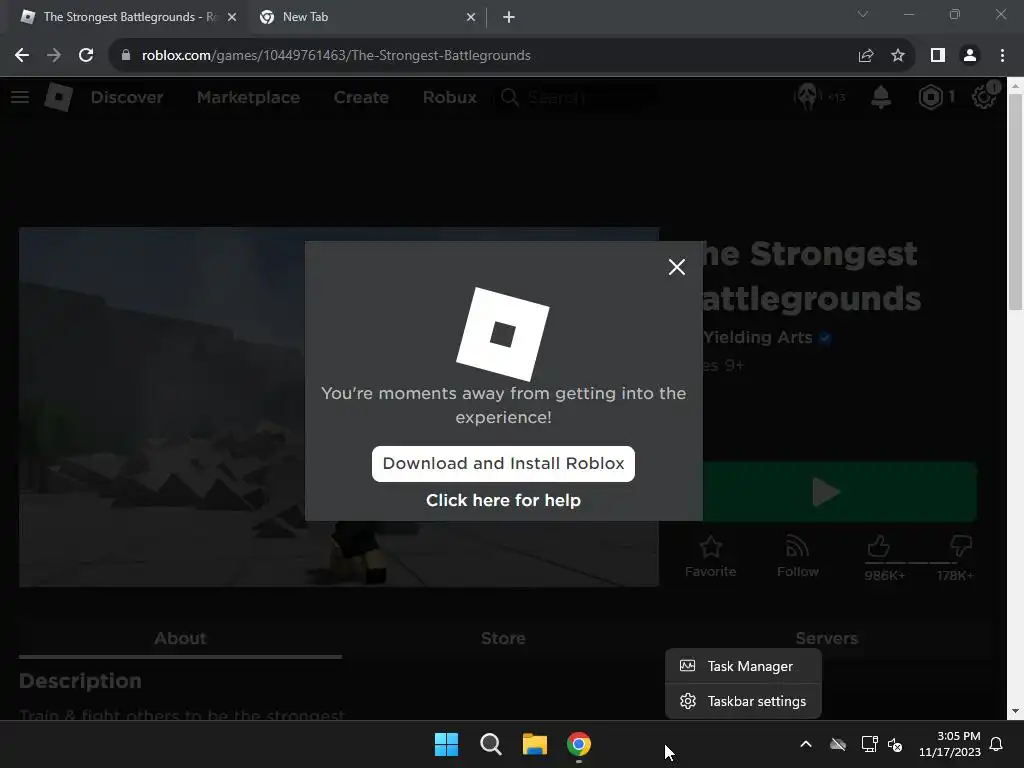Follow this experience
This screenshot has height=768, width=1024.
pyautogui.click(x=797, y=556)
